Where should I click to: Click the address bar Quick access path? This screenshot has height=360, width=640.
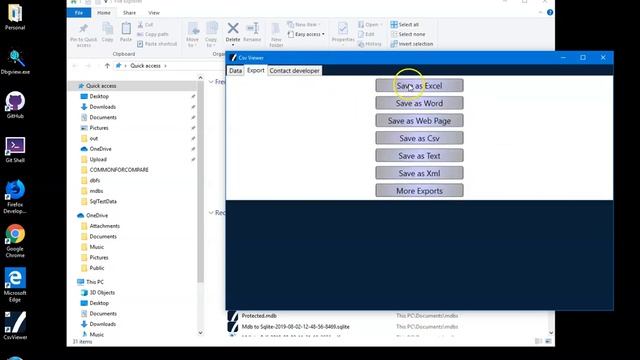coord(145,66)
